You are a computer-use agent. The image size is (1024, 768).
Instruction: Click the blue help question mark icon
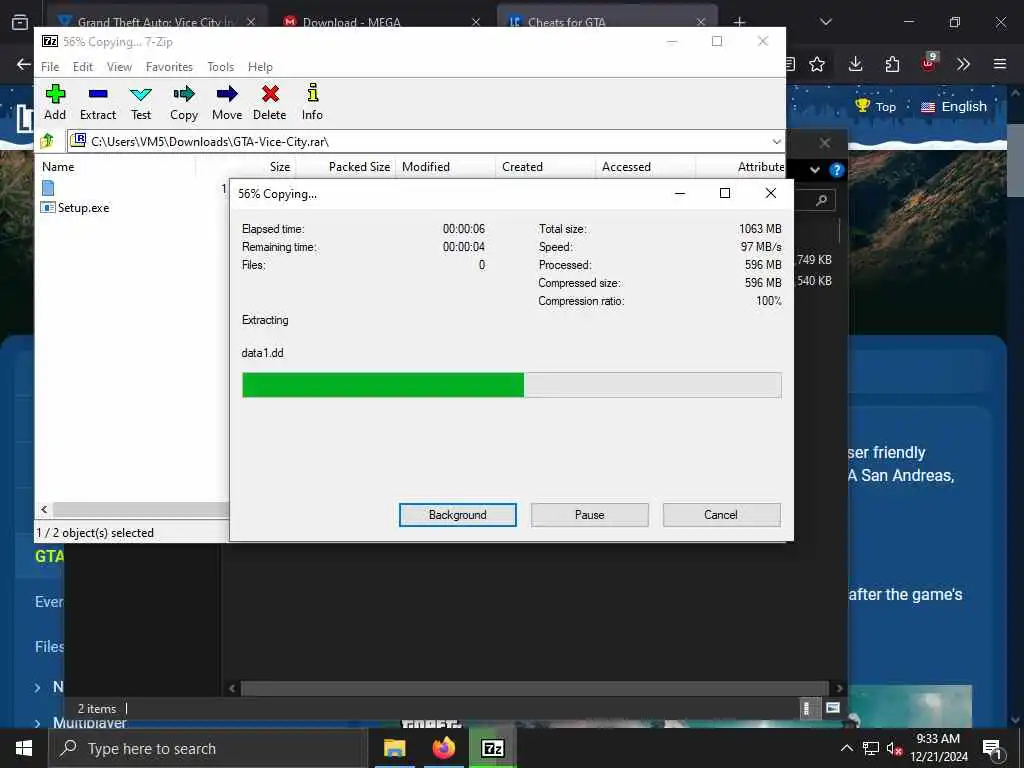(837, 170)
